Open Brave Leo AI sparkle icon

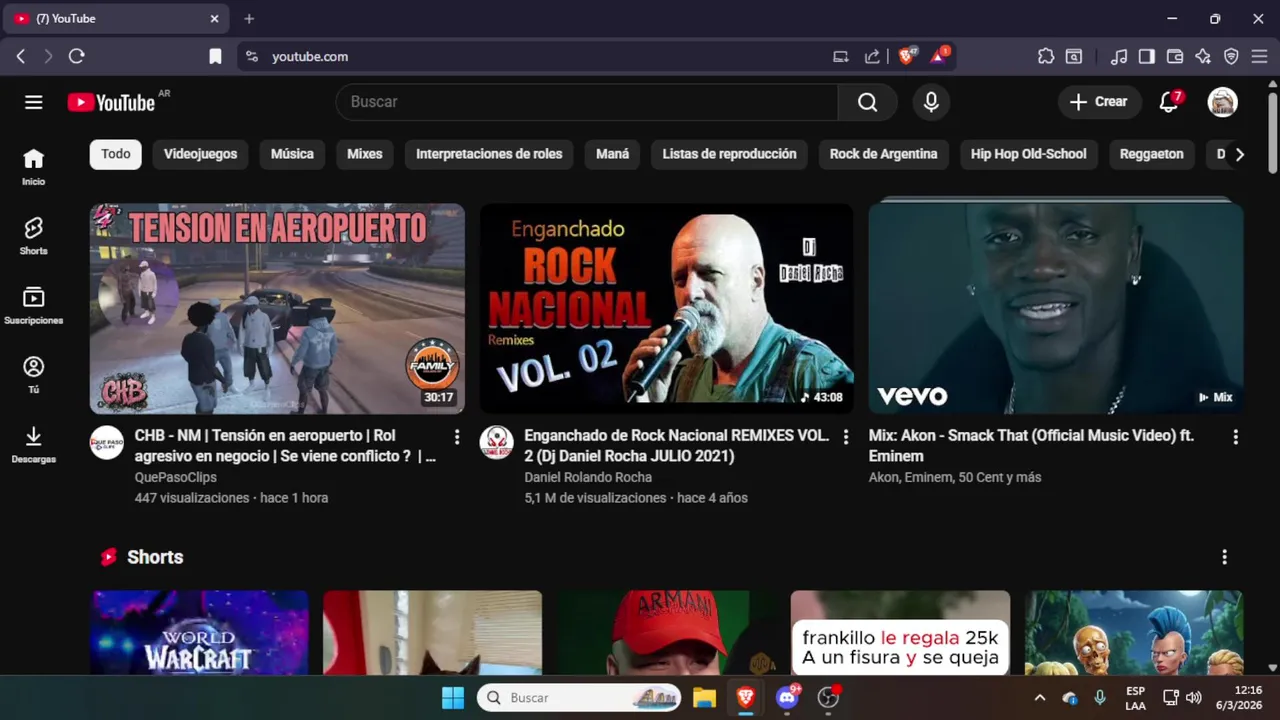pyautogui.click(x=1203, y=57)
